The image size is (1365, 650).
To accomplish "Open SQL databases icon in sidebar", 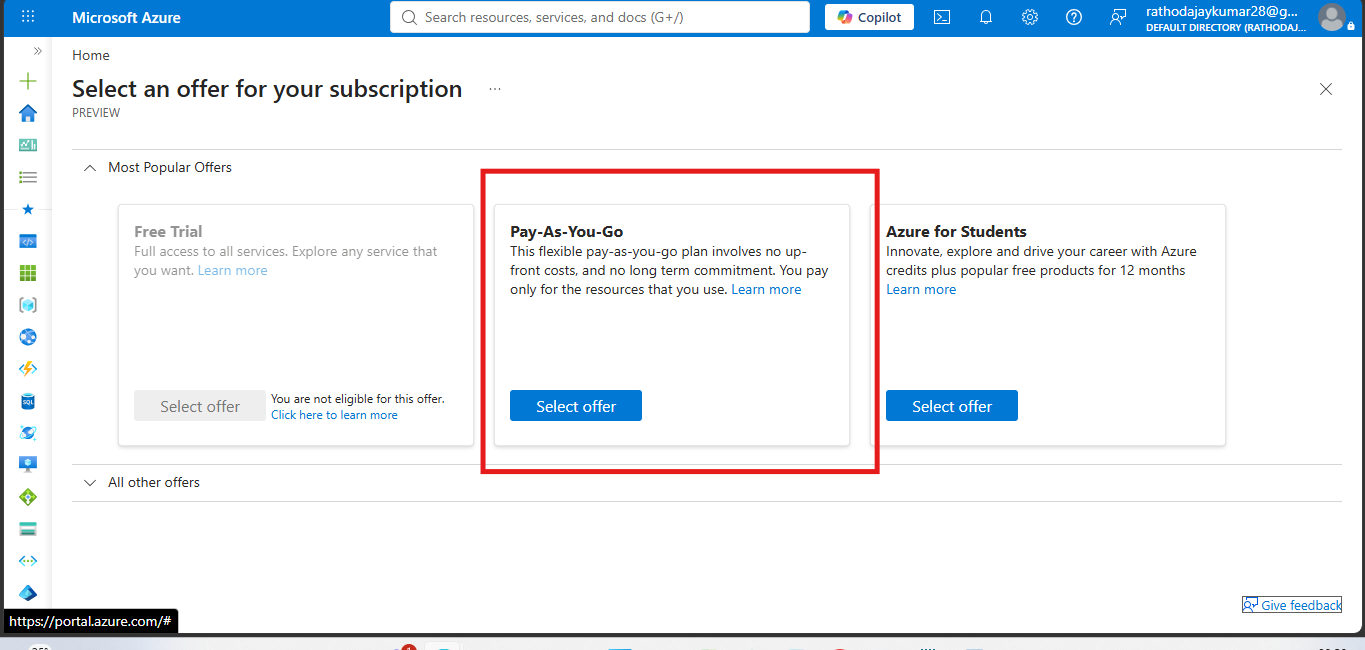I will coord(28,401).
